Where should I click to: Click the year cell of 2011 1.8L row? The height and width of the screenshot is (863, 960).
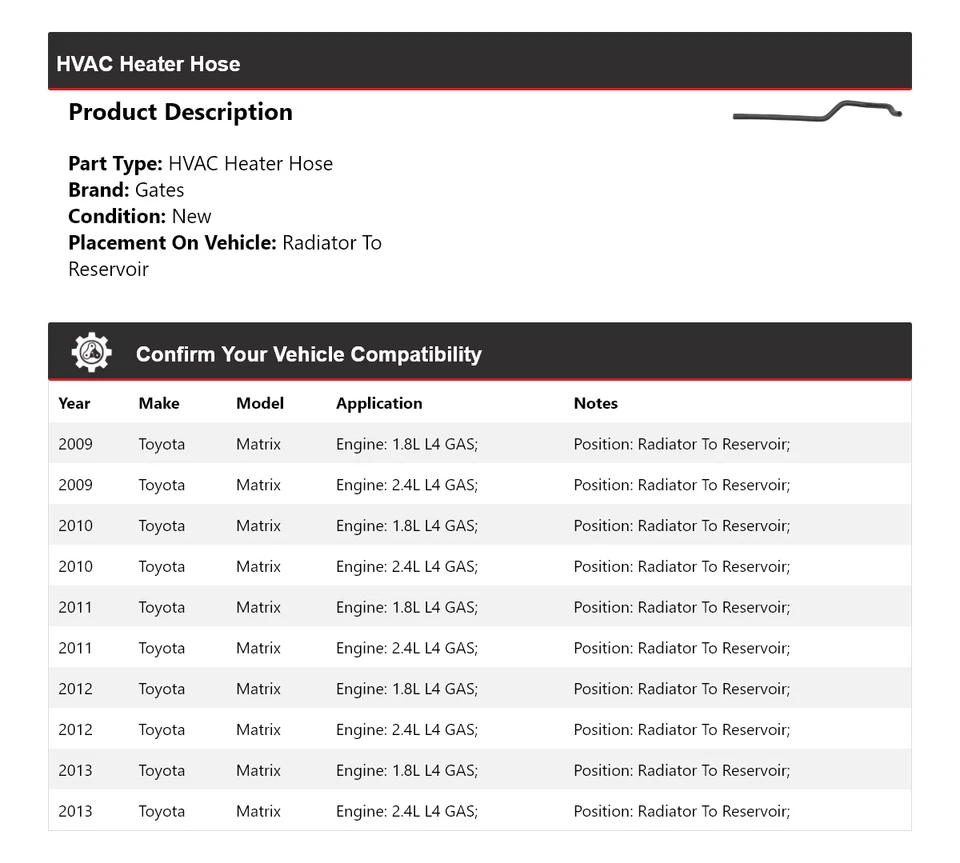[75, 607]
